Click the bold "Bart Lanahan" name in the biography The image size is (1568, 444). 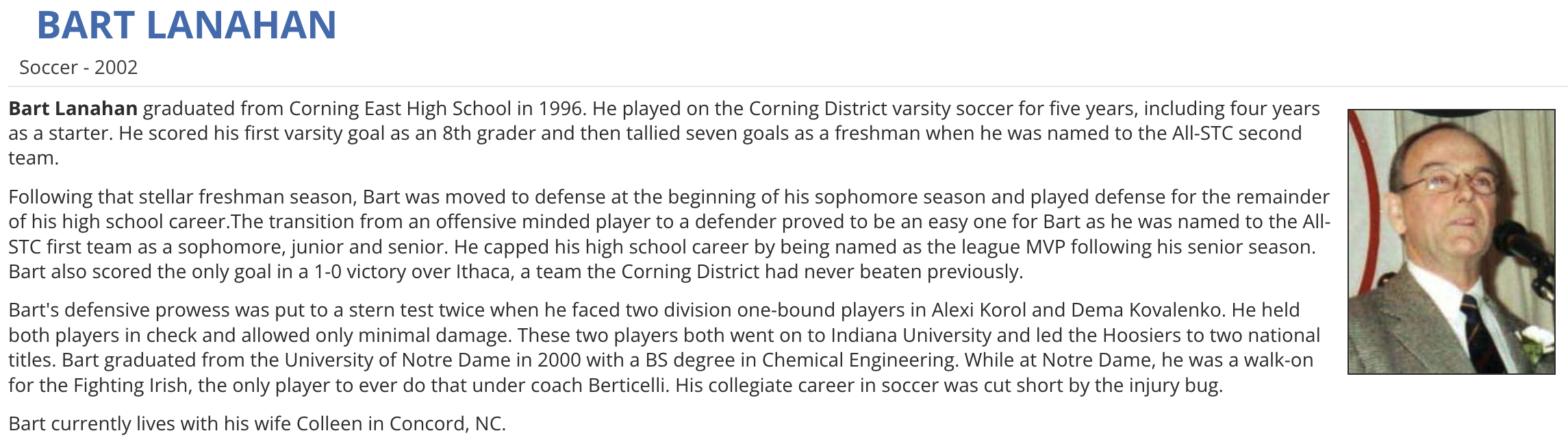73,108
